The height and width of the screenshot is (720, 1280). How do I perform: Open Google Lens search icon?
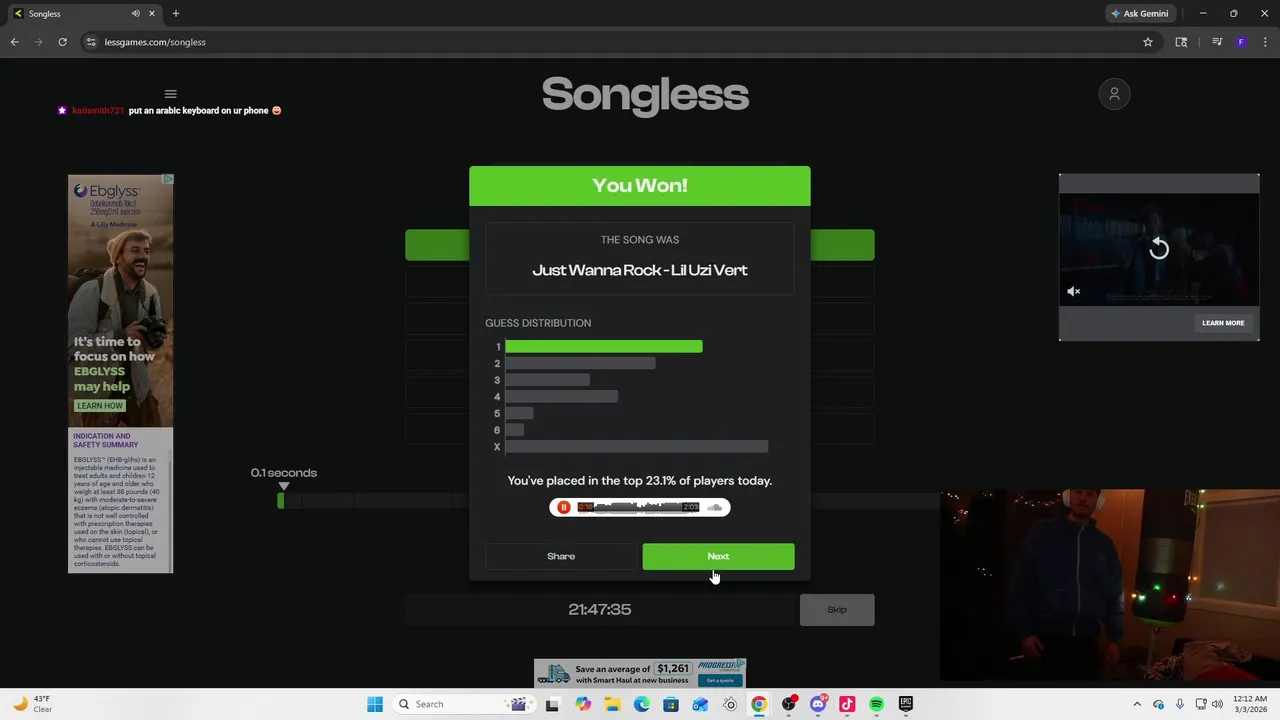(1181, 42)
